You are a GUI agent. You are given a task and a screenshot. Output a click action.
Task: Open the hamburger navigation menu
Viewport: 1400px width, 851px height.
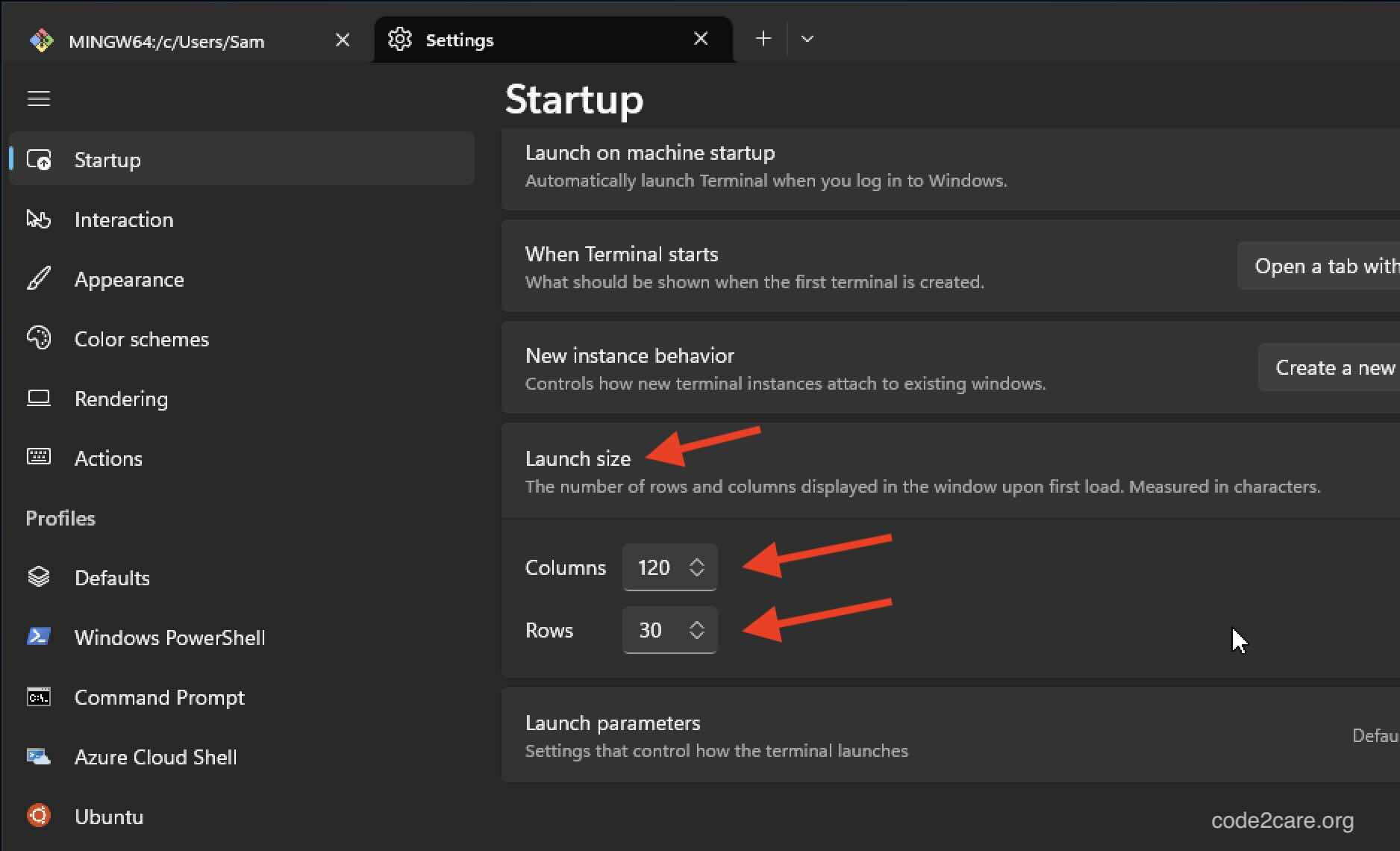(x=38, y=98)
